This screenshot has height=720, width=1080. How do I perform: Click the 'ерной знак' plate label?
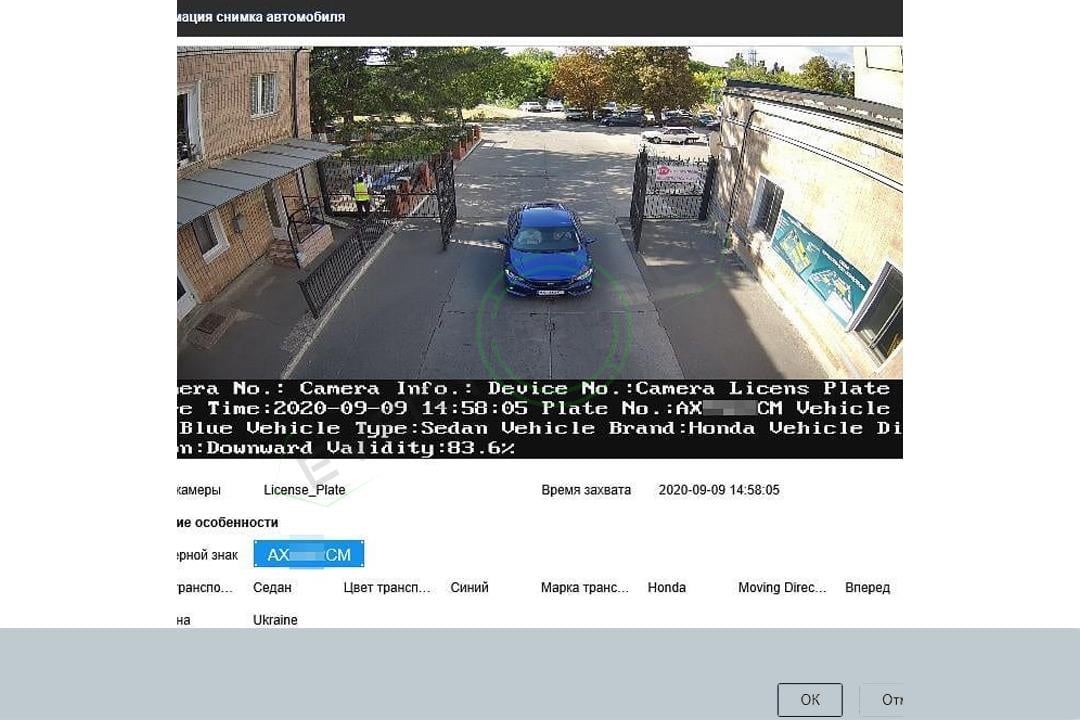[207, 555]
